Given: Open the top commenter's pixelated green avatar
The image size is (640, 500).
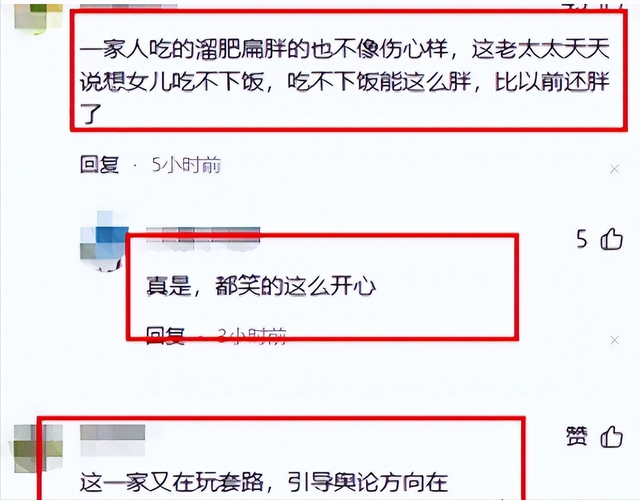Looking at the screenshot, I should pyautogui.click(x=39, y=16).
